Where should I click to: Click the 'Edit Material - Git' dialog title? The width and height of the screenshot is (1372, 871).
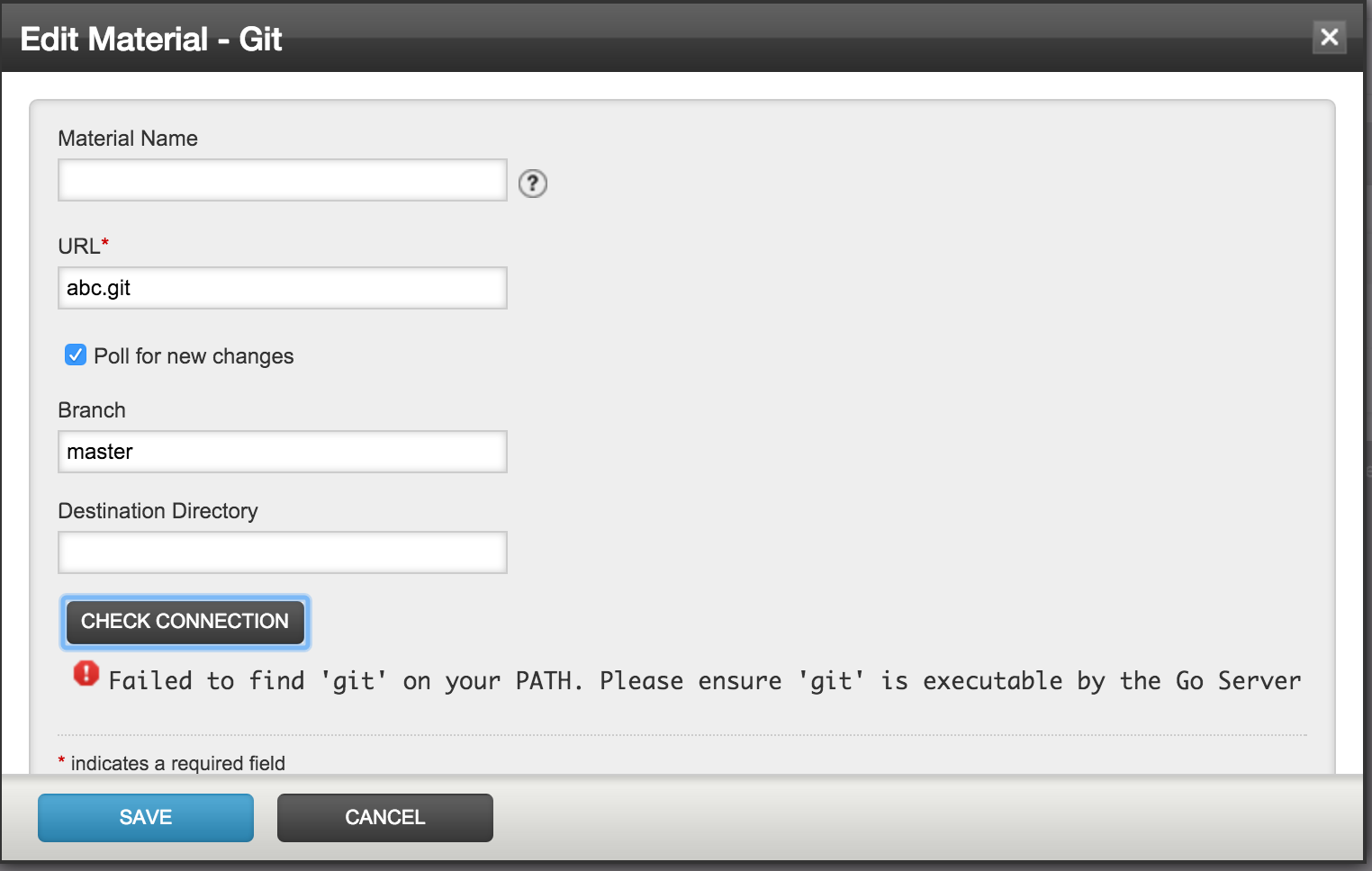pyautogui.click(x=151, y=39)
